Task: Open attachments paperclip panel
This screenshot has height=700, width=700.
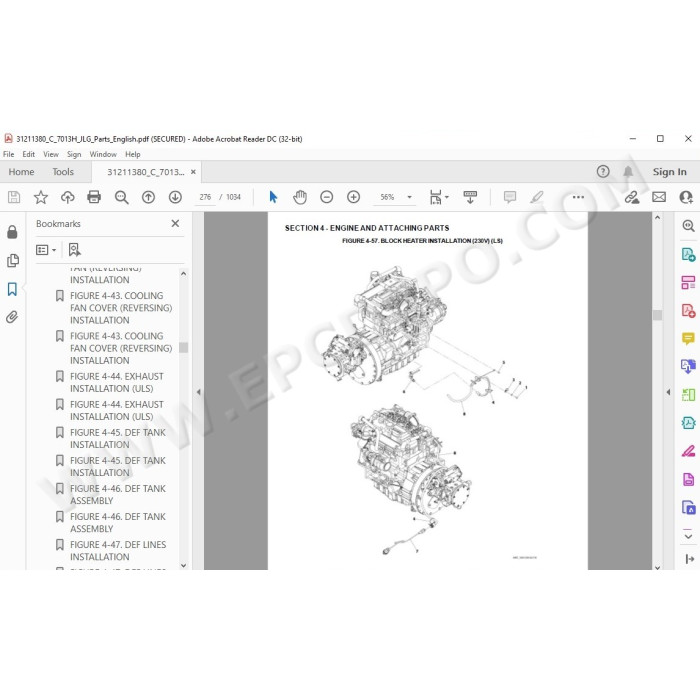Action: coord(12,317)
